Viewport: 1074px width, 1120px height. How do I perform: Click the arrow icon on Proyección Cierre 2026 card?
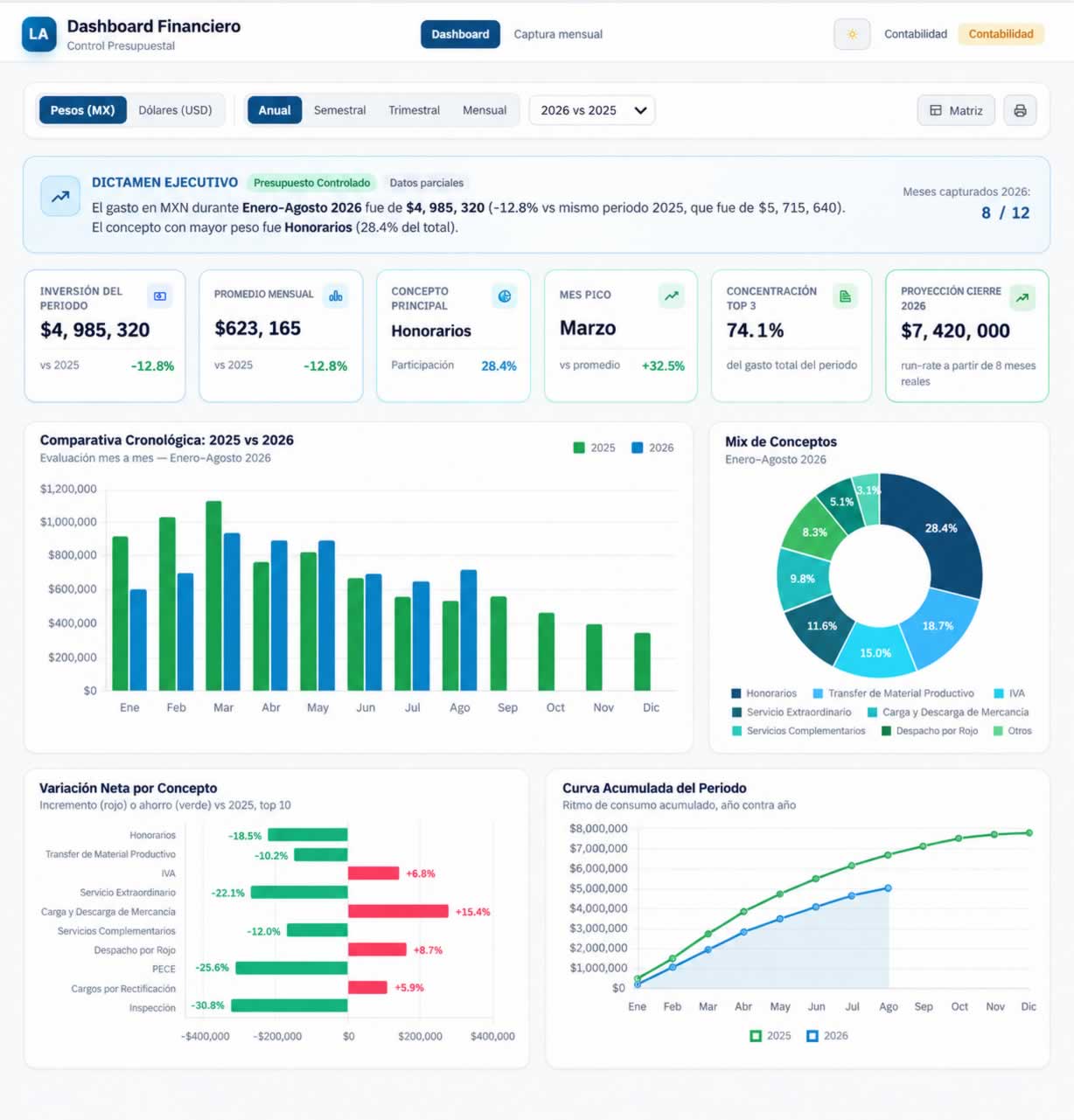pyautogui.click(x=1022, y=298)
